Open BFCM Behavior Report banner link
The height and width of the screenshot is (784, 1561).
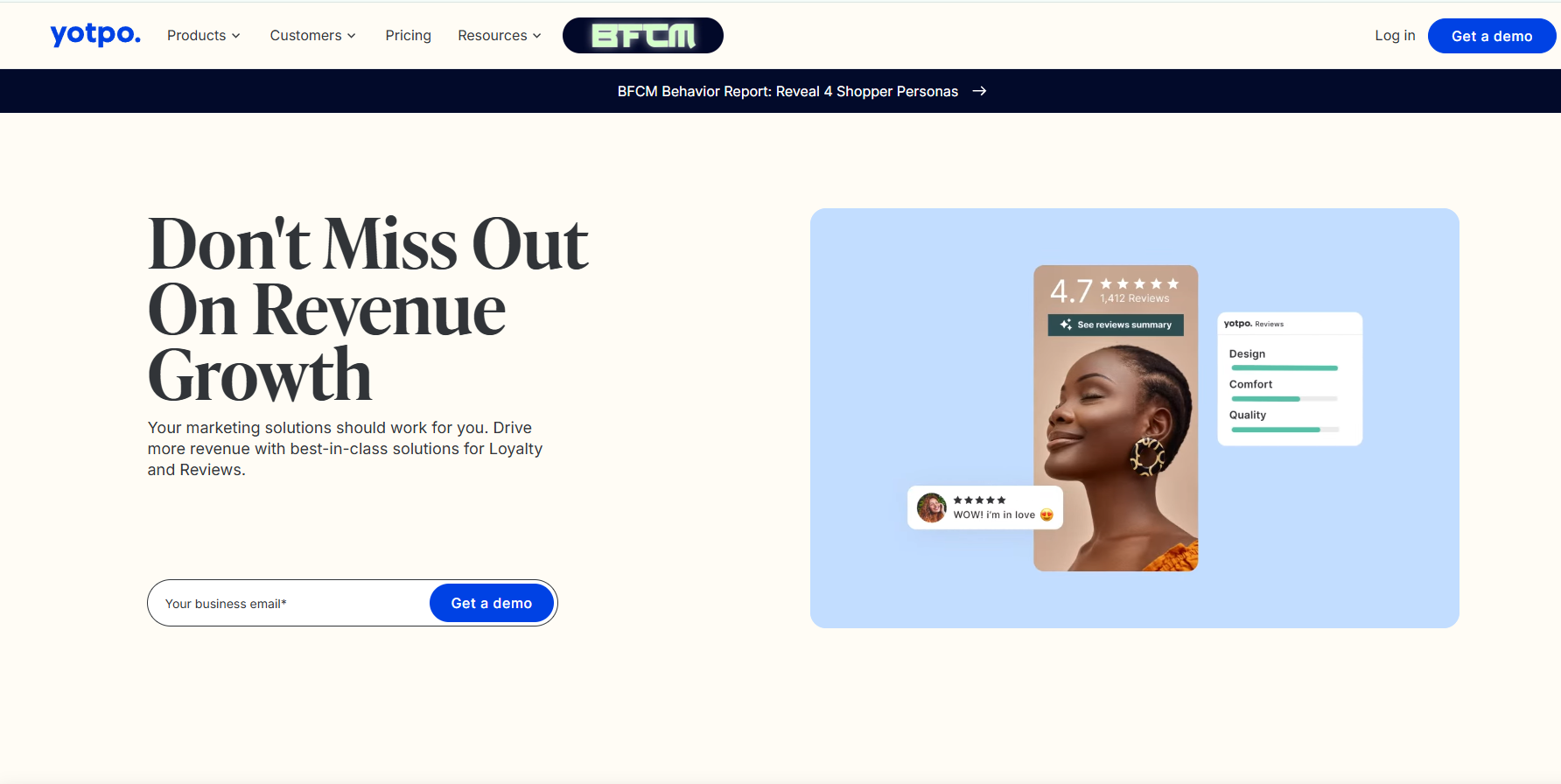pos(787,91)
